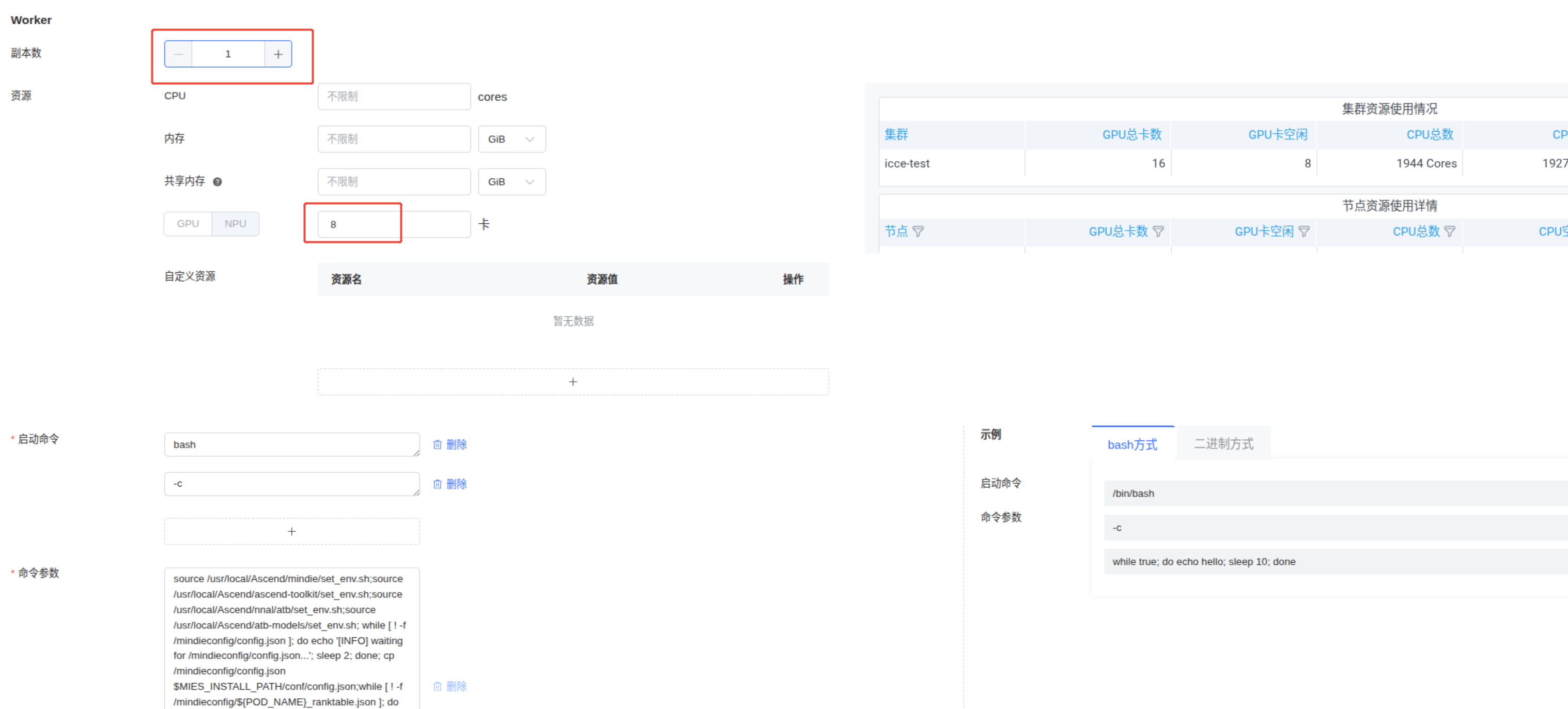Click the CPU cores input field
Image resolution: width=1568 pixels, height=709 pixels.
[393, 96]
